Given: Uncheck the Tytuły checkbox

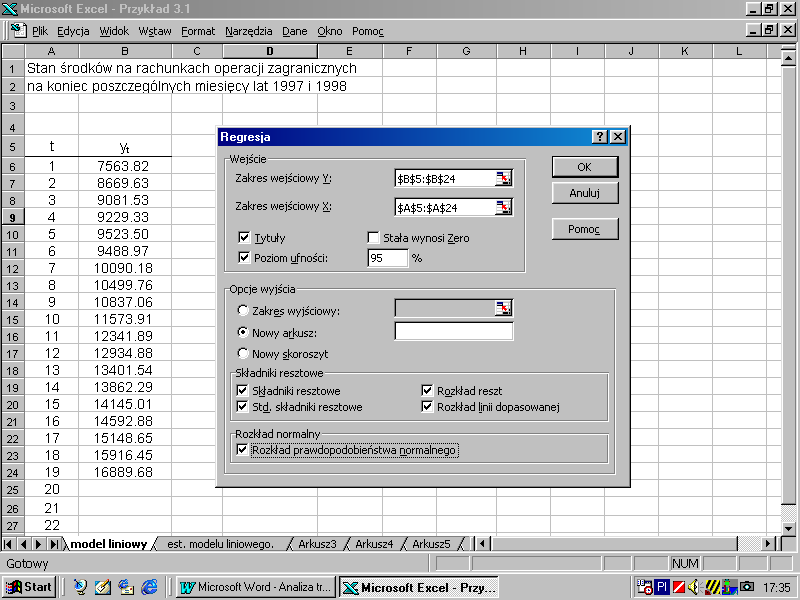Looking at the screenshot, I should [244, 238].
